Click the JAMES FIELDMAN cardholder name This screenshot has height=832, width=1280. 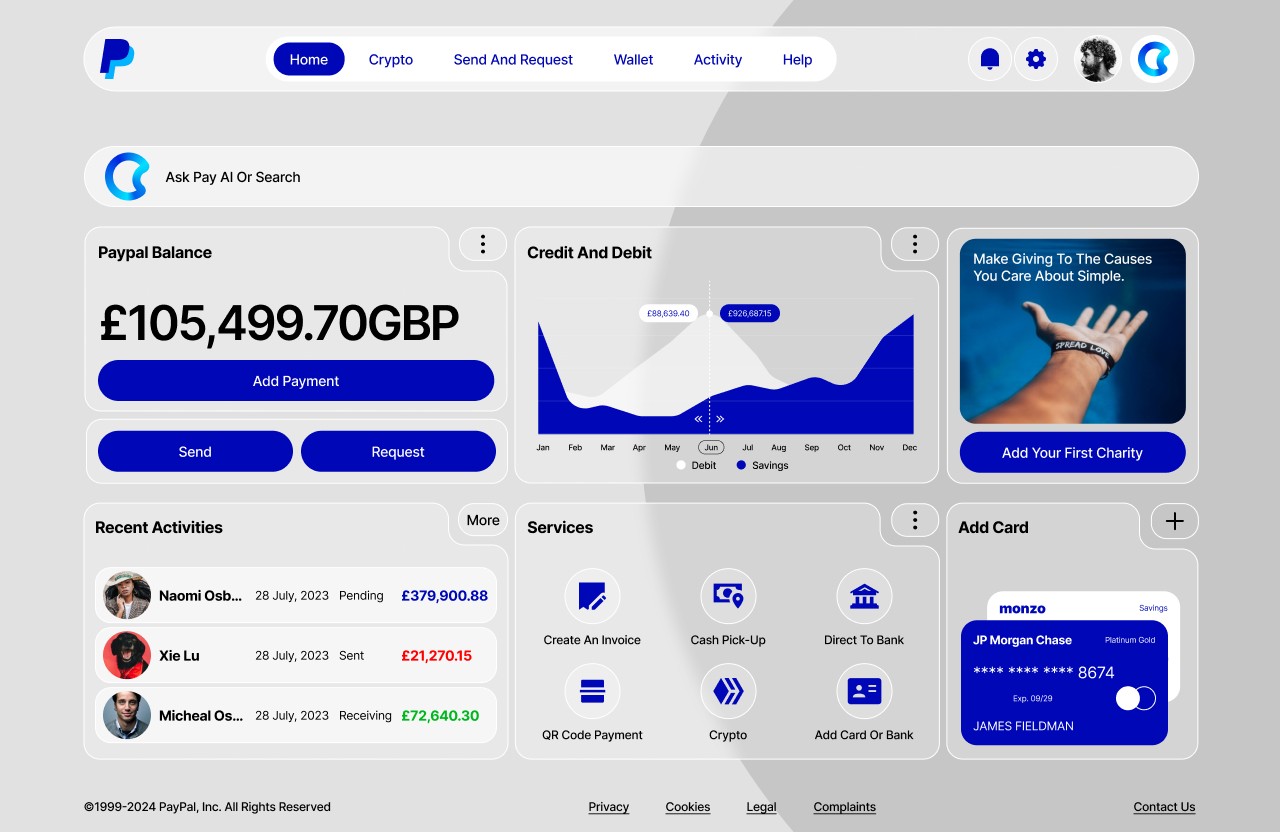coord(1023,726)
